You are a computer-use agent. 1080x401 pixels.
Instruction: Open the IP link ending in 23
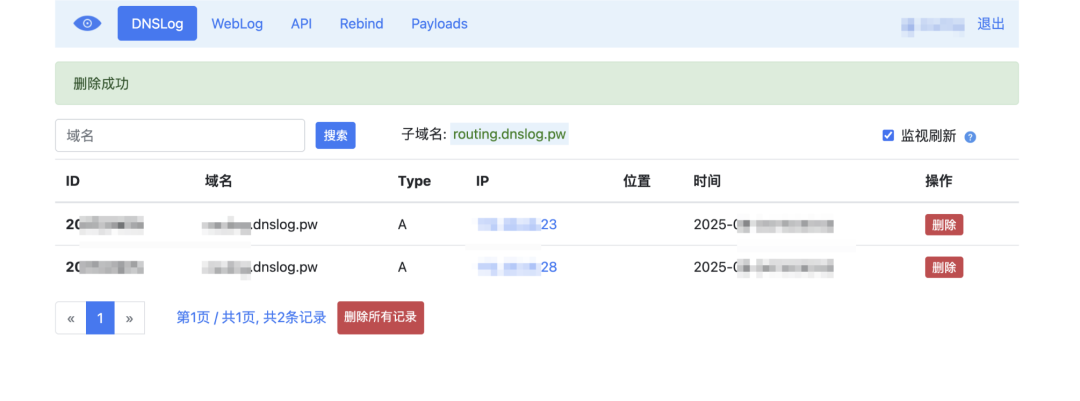517,224
